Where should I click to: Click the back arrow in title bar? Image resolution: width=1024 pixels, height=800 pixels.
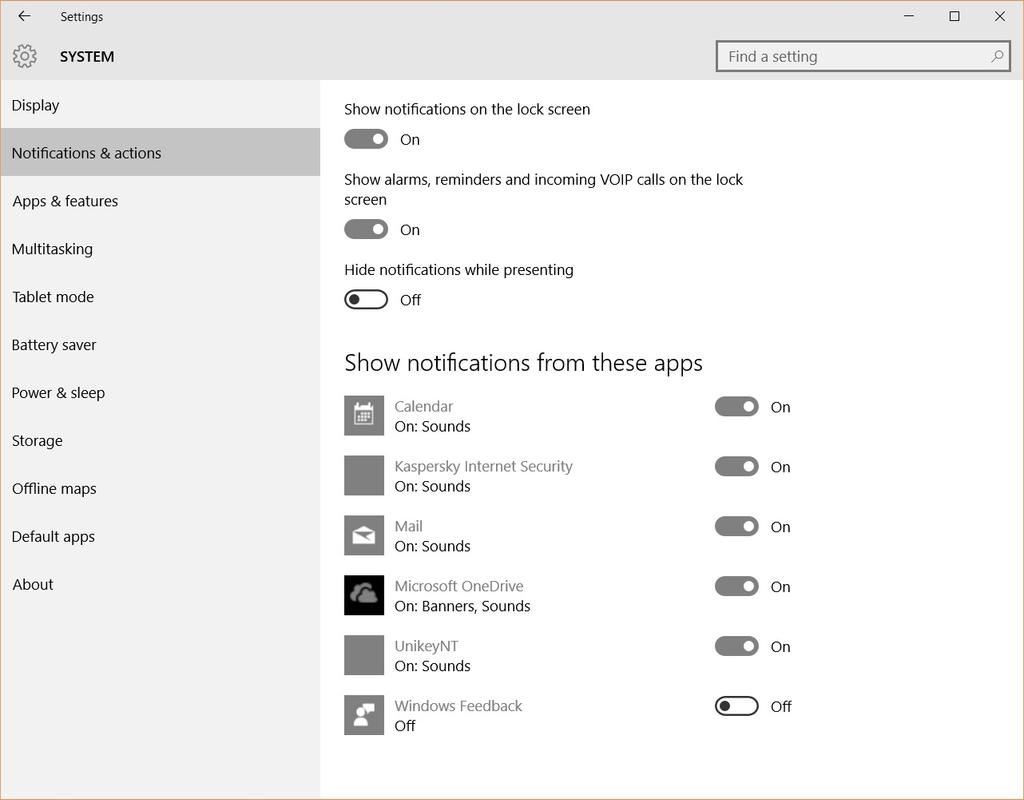(24, 16)
